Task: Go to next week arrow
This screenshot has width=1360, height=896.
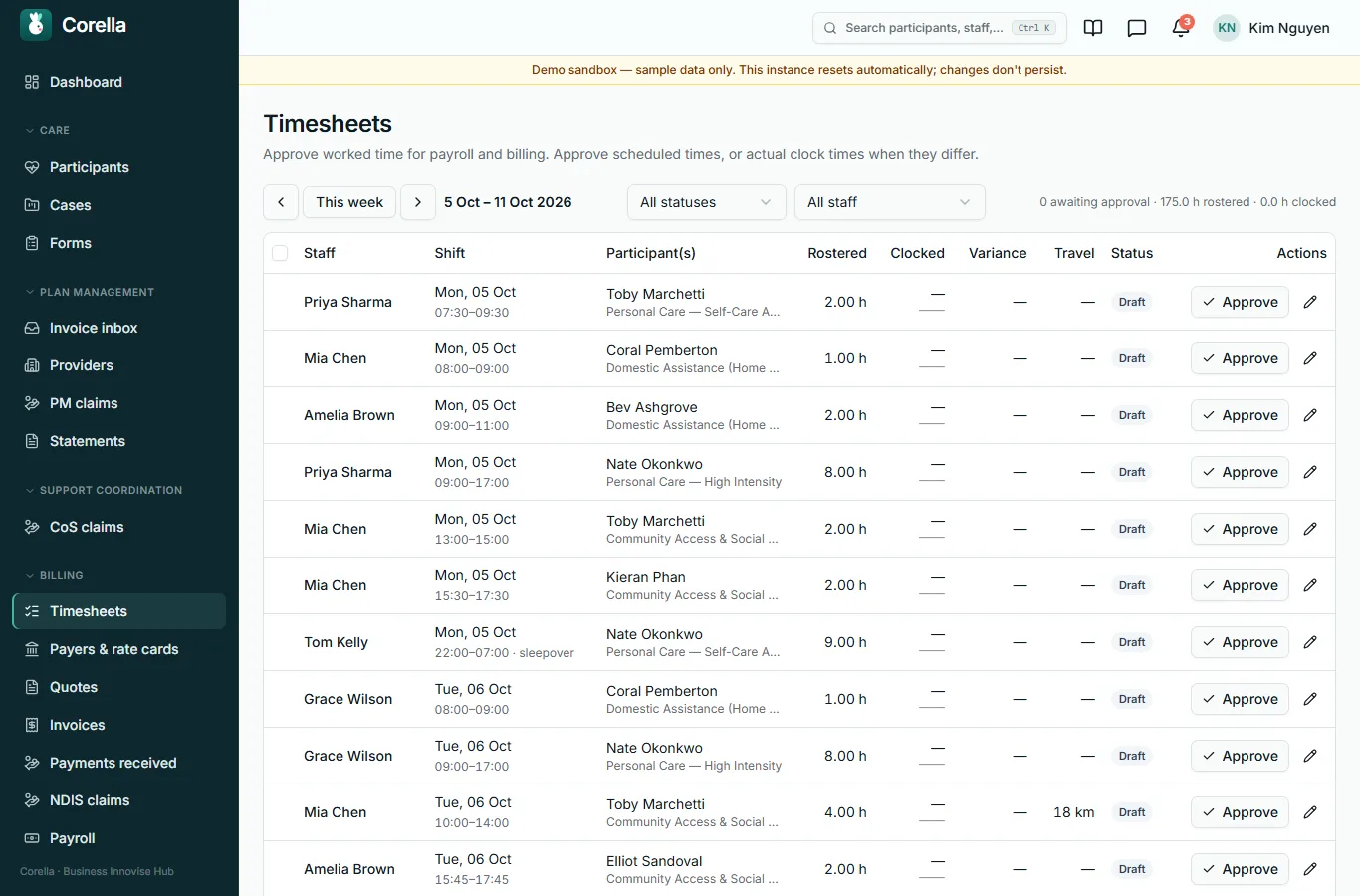Action: [418, 202]
